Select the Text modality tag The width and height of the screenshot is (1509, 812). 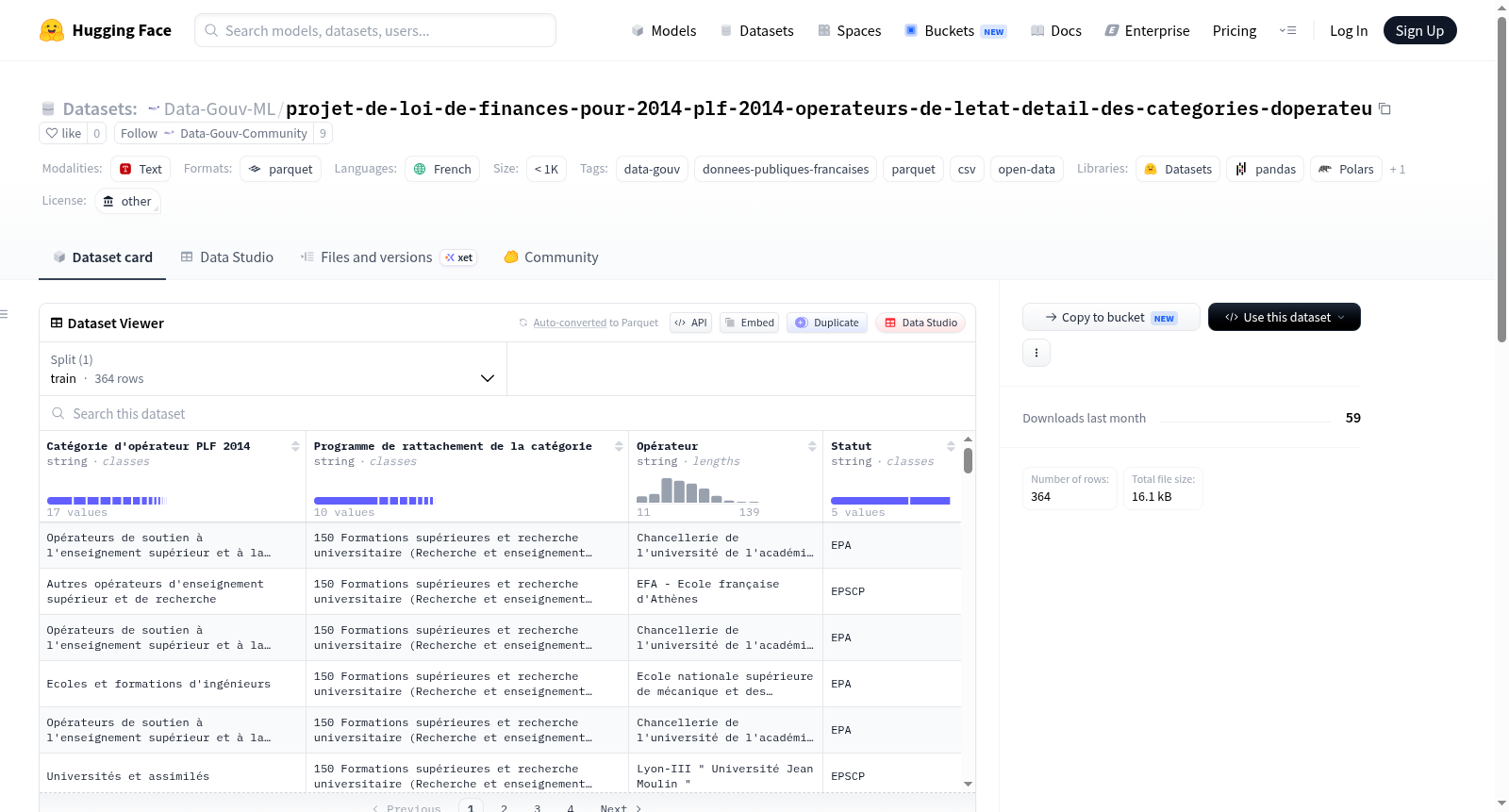[x=141, y=169]
